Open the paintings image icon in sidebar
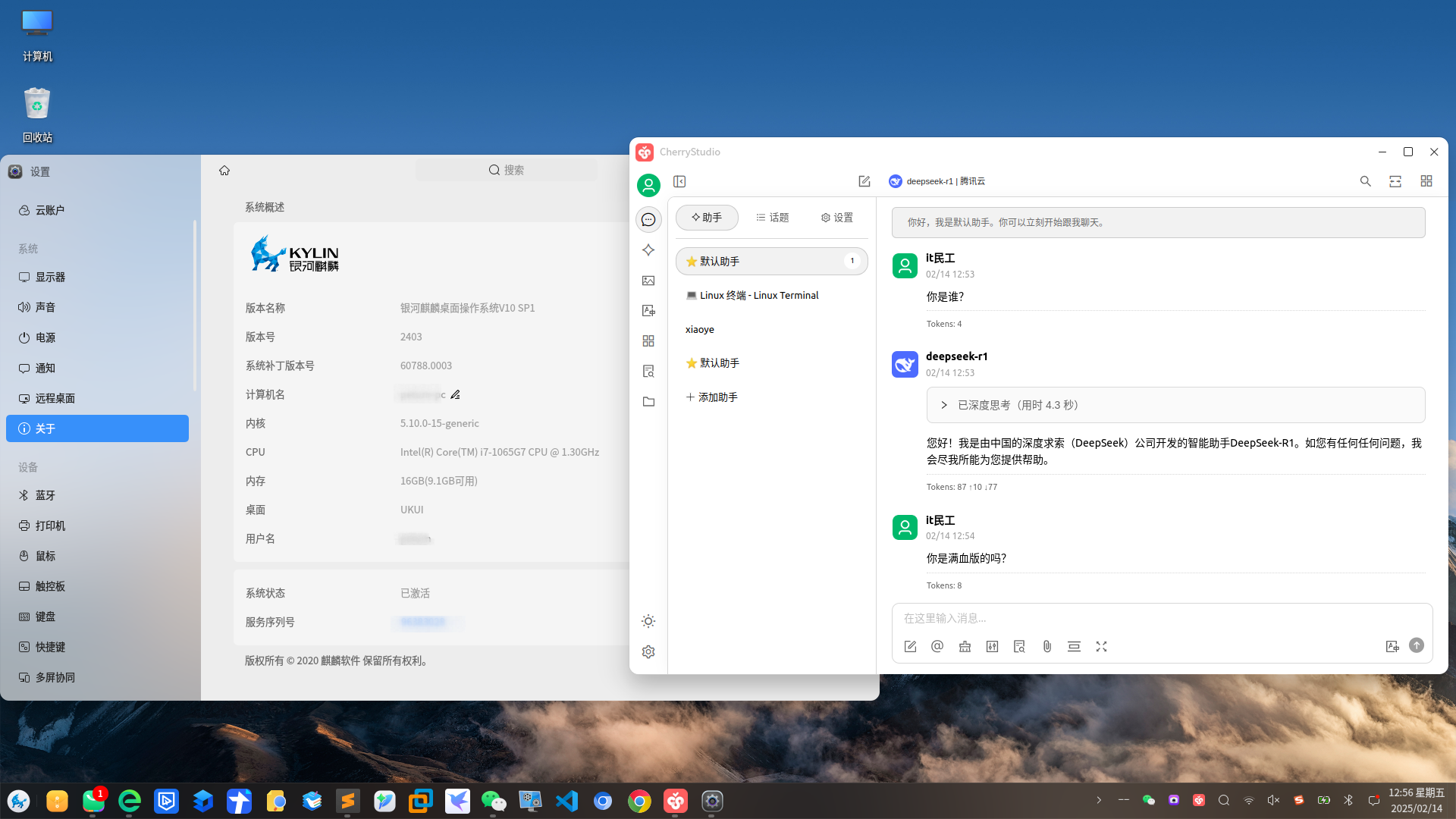Screen dimensions: 1456x819 pos(648,281)
